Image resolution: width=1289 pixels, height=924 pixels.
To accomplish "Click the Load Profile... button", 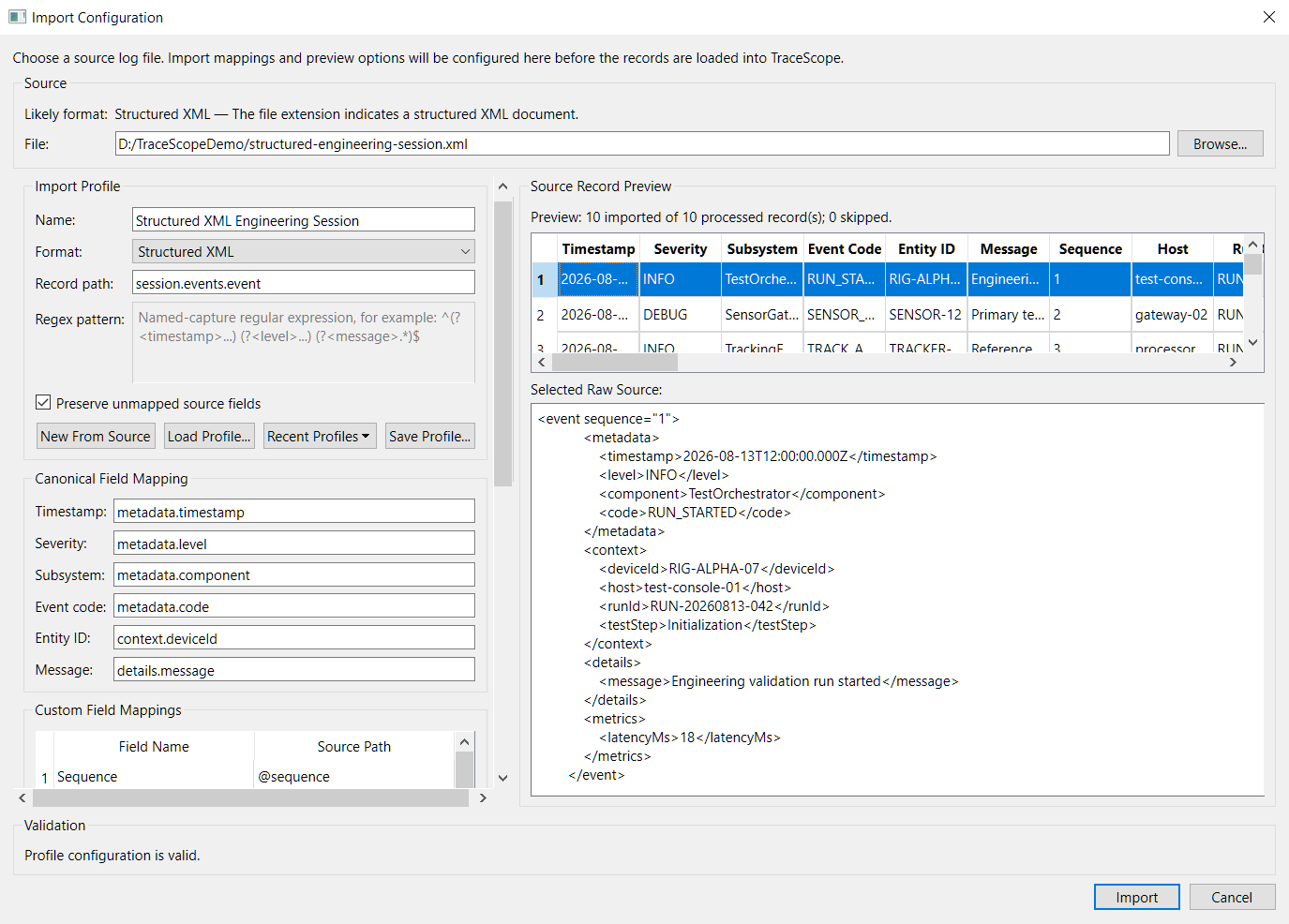I will [x=209, y=436].
